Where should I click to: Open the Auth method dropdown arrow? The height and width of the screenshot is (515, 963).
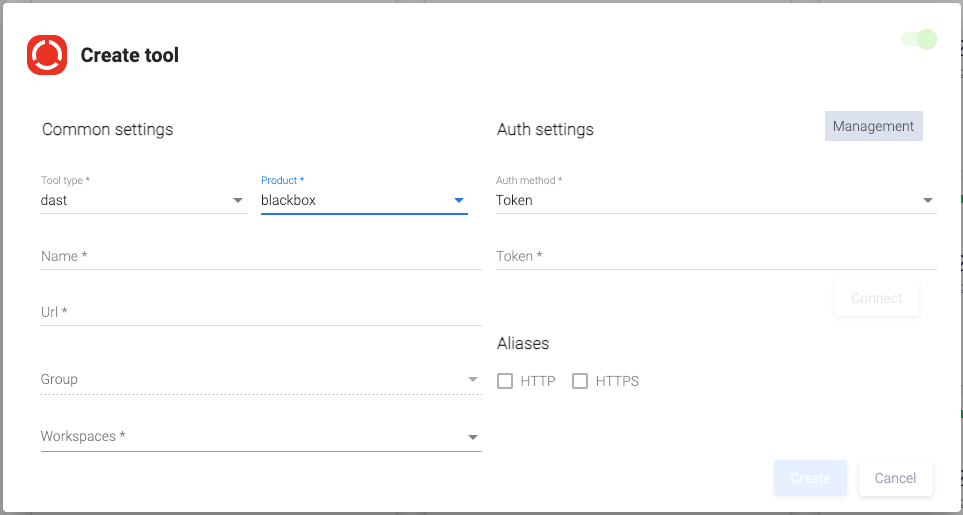[928, 201]
